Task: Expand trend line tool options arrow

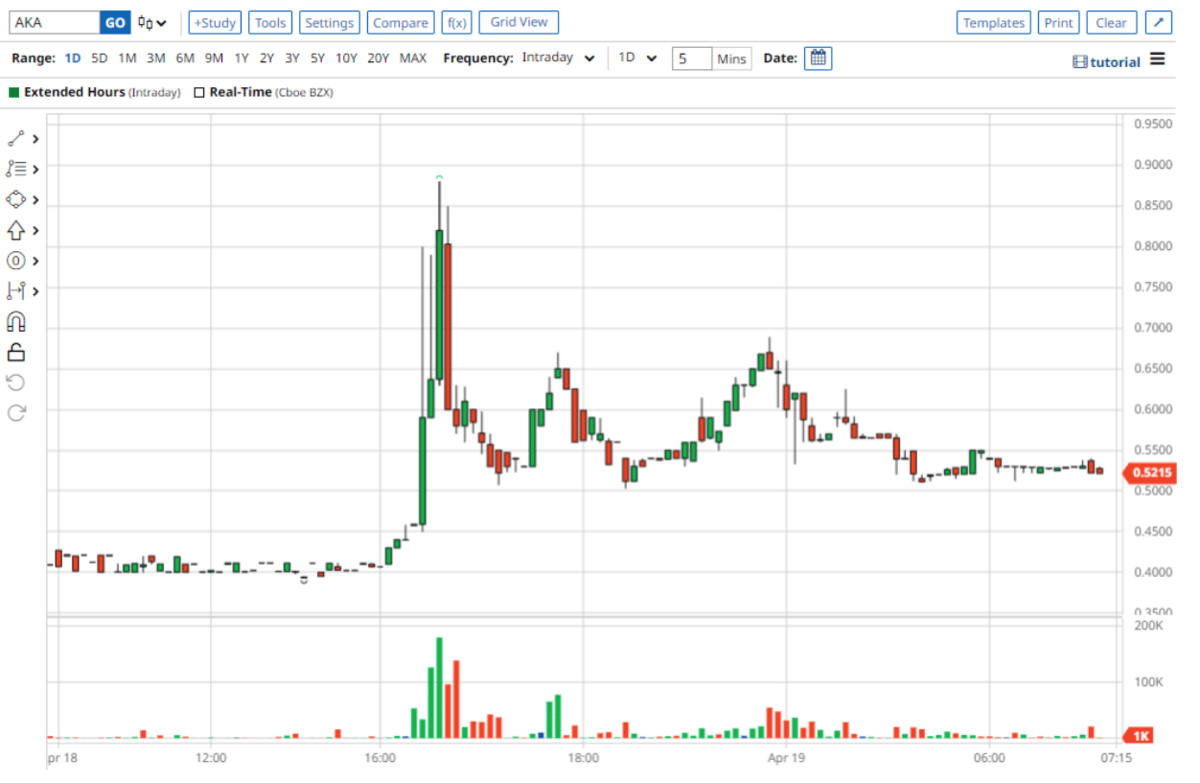Action: point(36,139)
